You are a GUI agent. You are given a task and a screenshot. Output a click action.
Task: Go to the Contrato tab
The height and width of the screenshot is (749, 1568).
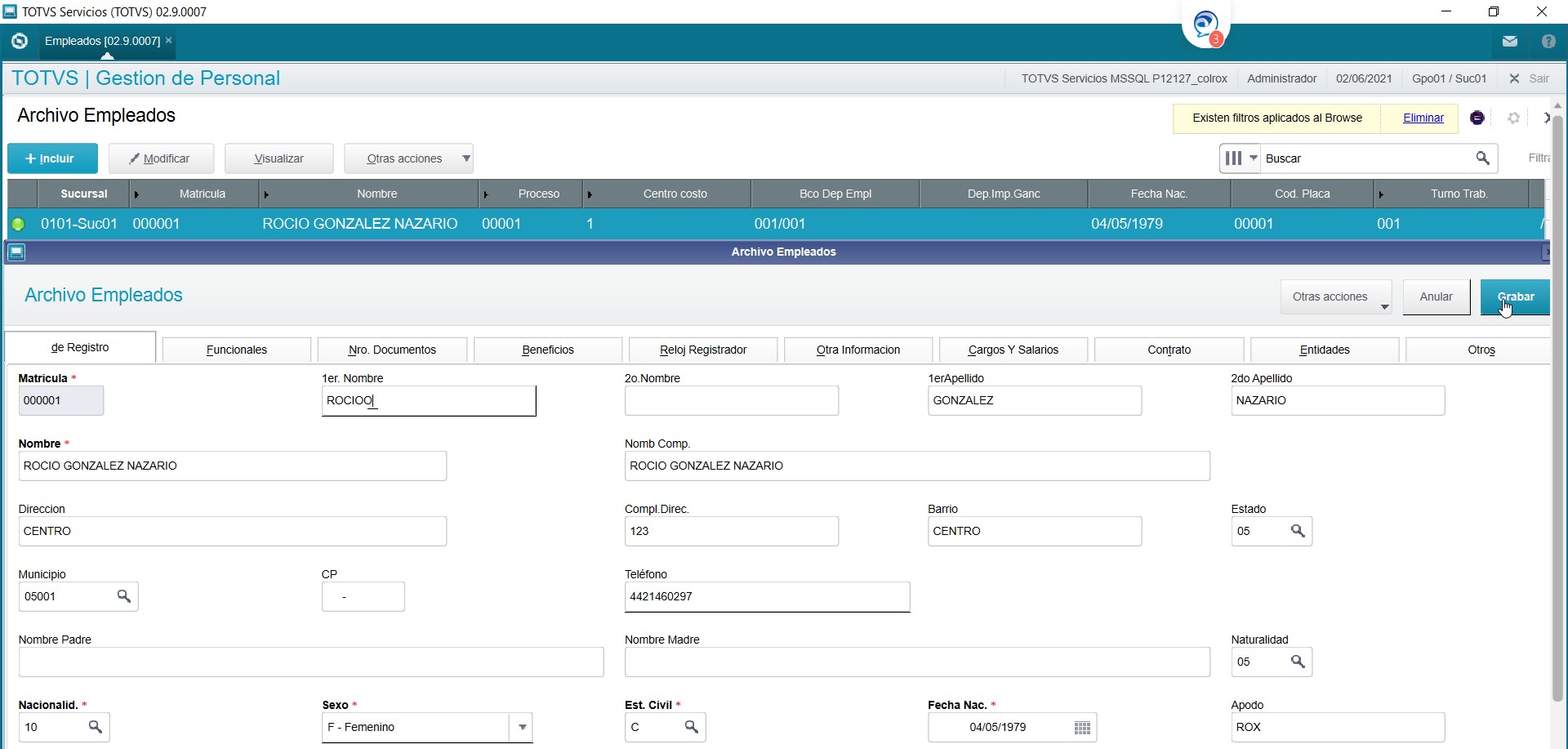[1169, 350]
